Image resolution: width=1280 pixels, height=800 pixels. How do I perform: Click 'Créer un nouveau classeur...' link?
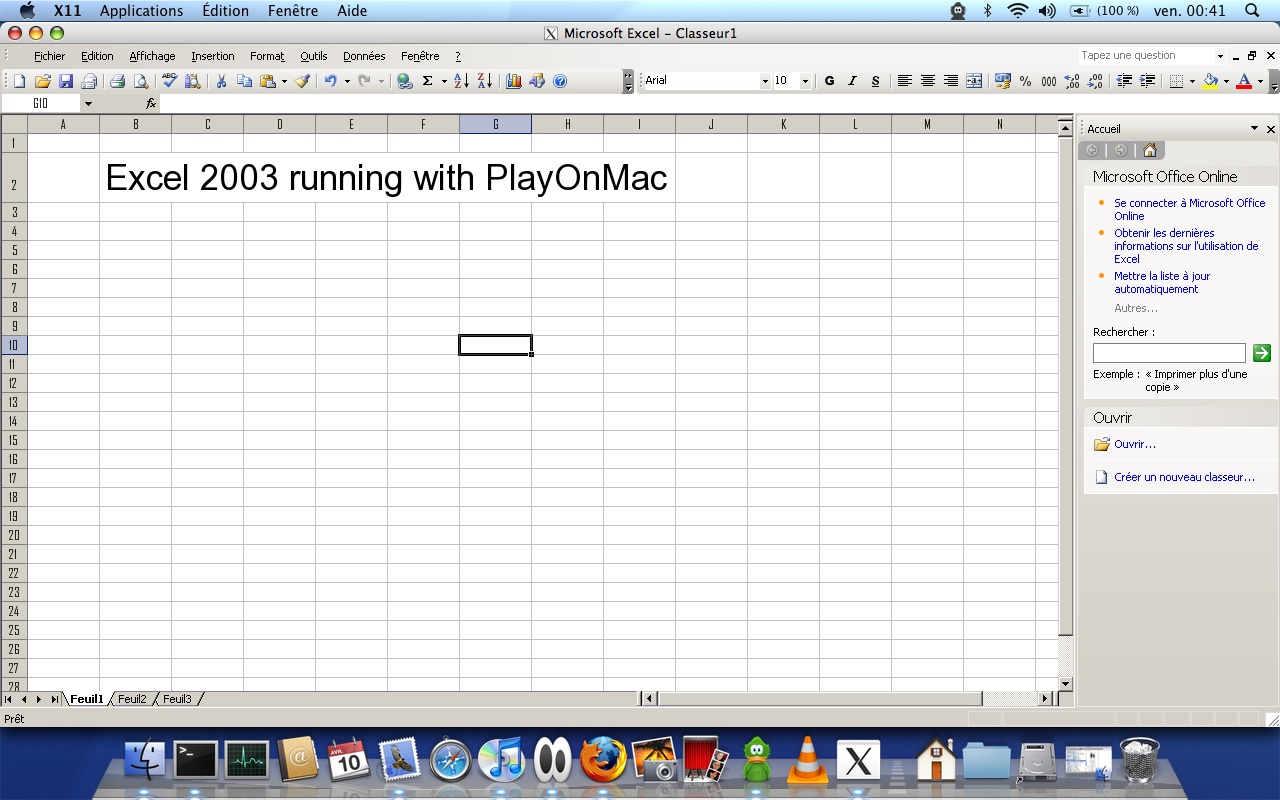pyautogui.click(x=1184, y=477)
